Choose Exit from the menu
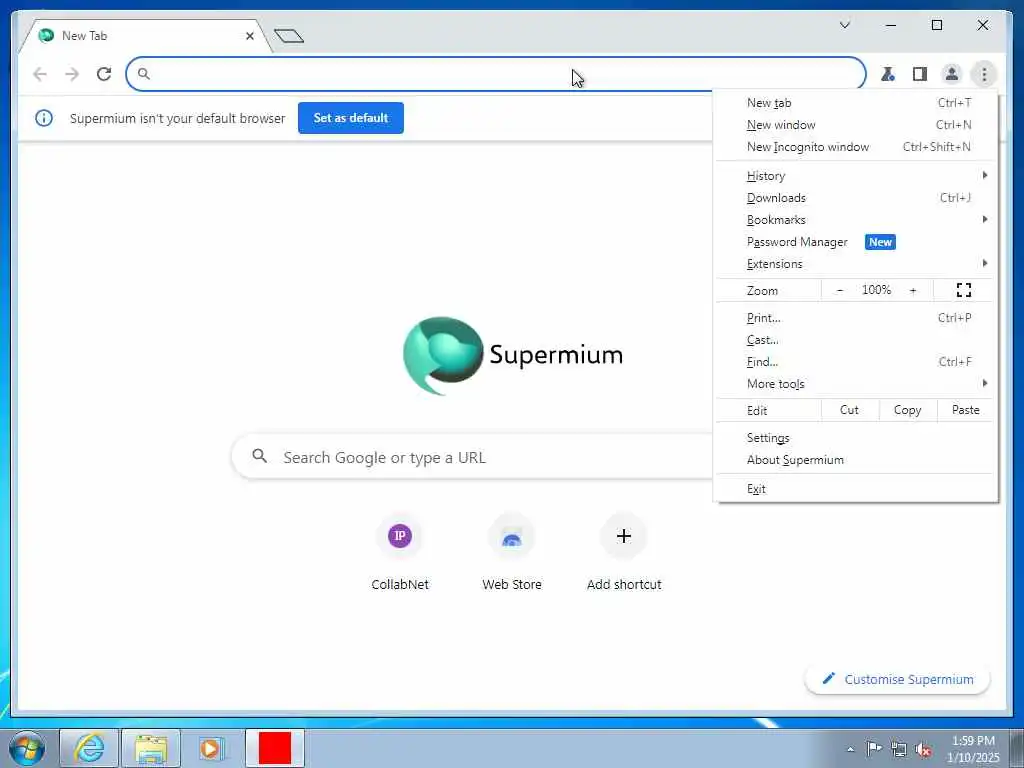This screenshot has width=1024, height=768. point(856,489)
